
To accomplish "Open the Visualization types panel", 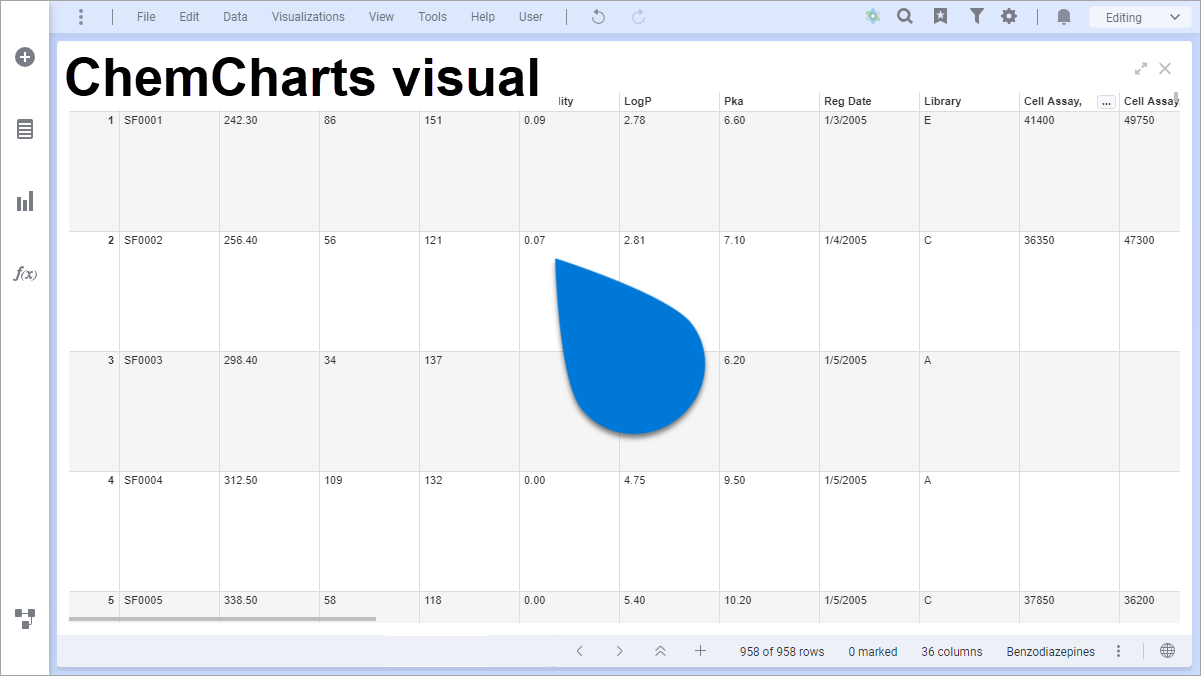I will pos(25,201).
